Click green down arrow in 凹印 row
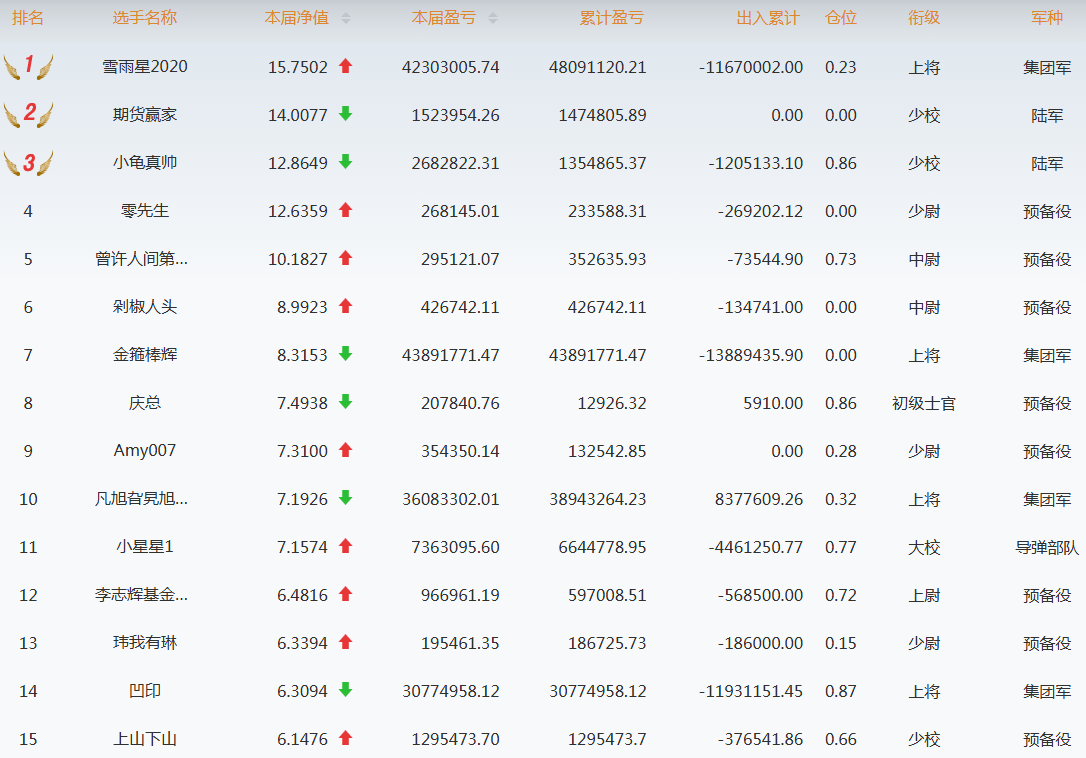The height and width of the screenshot is (758, 1086). coord(346,690)
